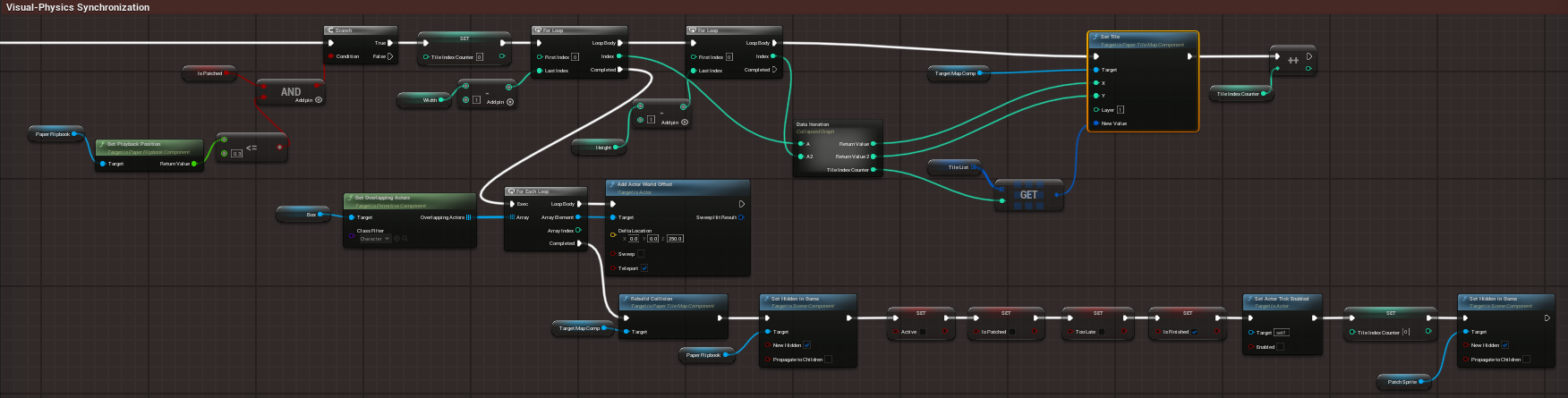The width and height of the screenshot is (1568, 398).
Task: Select the Target Map Comp variable near Set Tile
Action: (x=959, y=73)
